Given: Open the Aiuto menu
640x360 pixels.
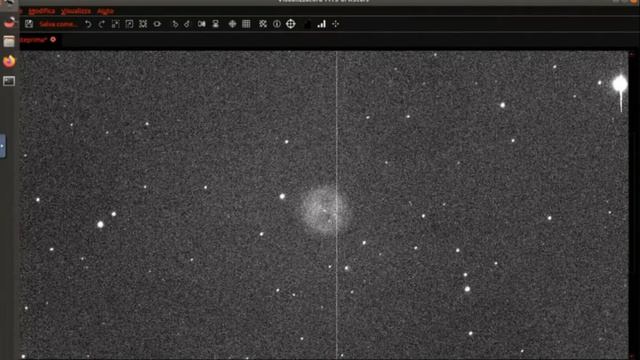Looking at the screenshot, I should point(105,11).
